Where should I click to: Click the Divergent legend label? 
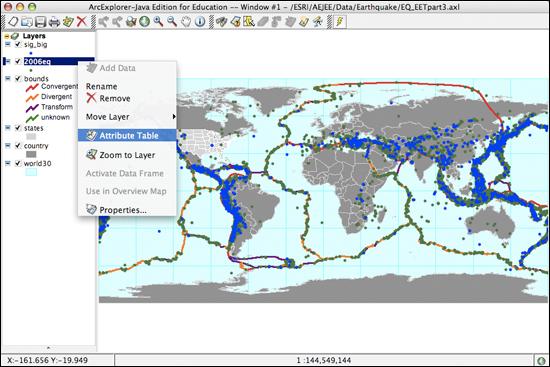point(56,96)
